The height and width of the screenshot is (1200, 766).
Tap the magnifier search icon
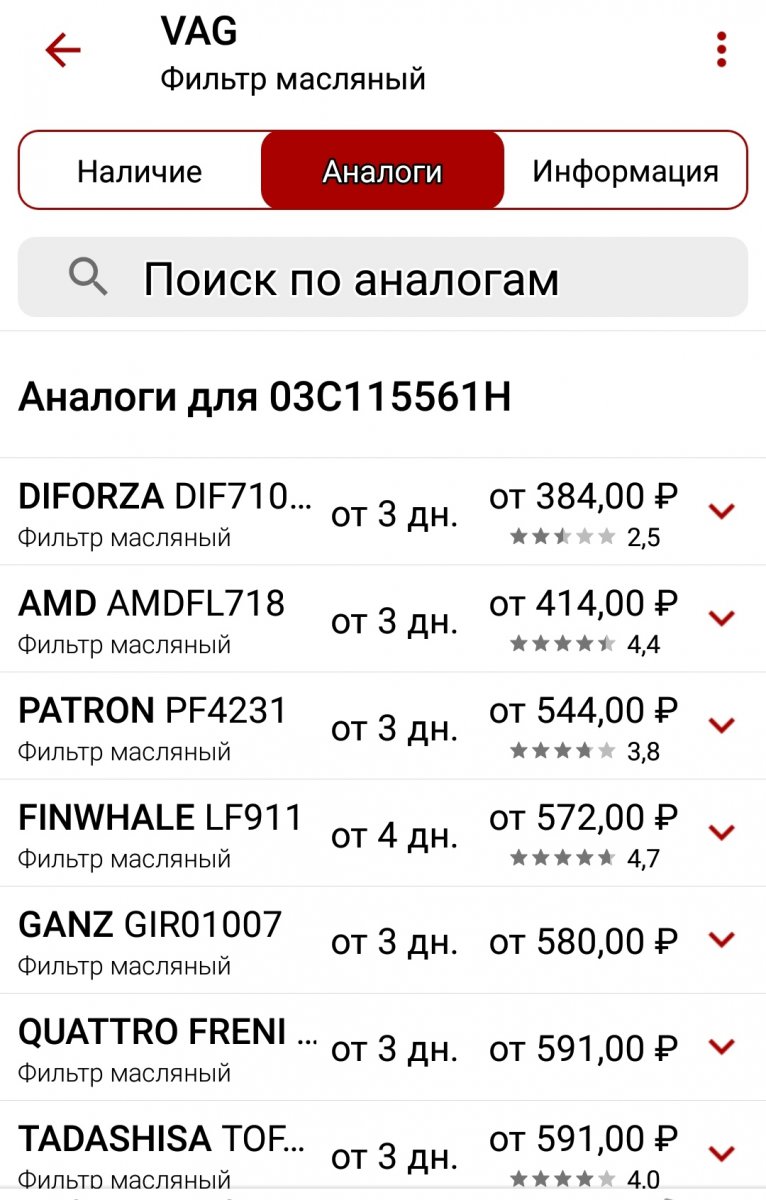click(88, 276)
